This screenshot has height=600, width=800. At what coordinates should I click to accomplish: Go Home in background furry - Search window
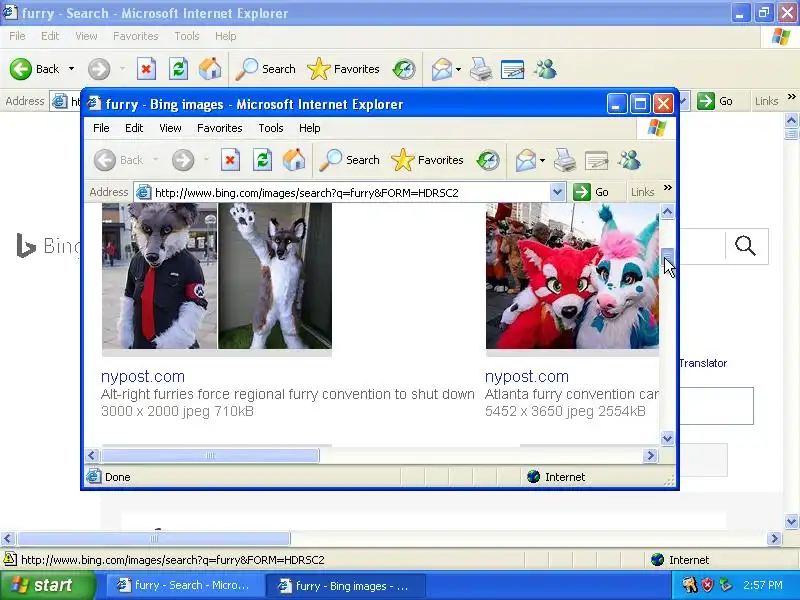click(x=210, y=69)
